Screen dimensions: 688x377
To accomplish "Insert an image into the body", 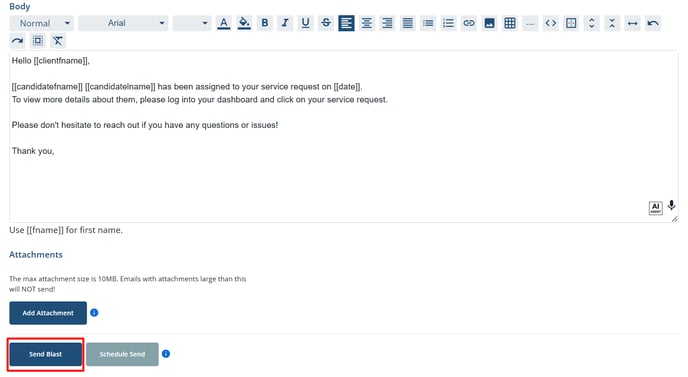I will tap(489, 23).
